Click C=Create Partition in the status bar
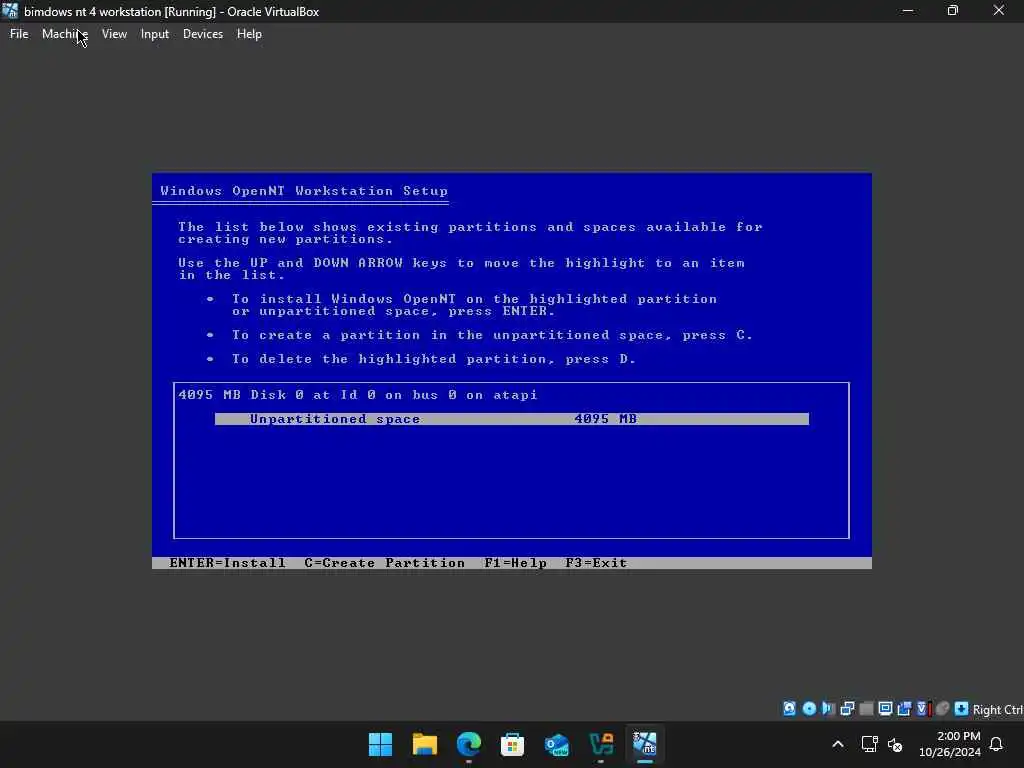The height and width of the screenshot is (768, 1024). click(x=385, y=562)
